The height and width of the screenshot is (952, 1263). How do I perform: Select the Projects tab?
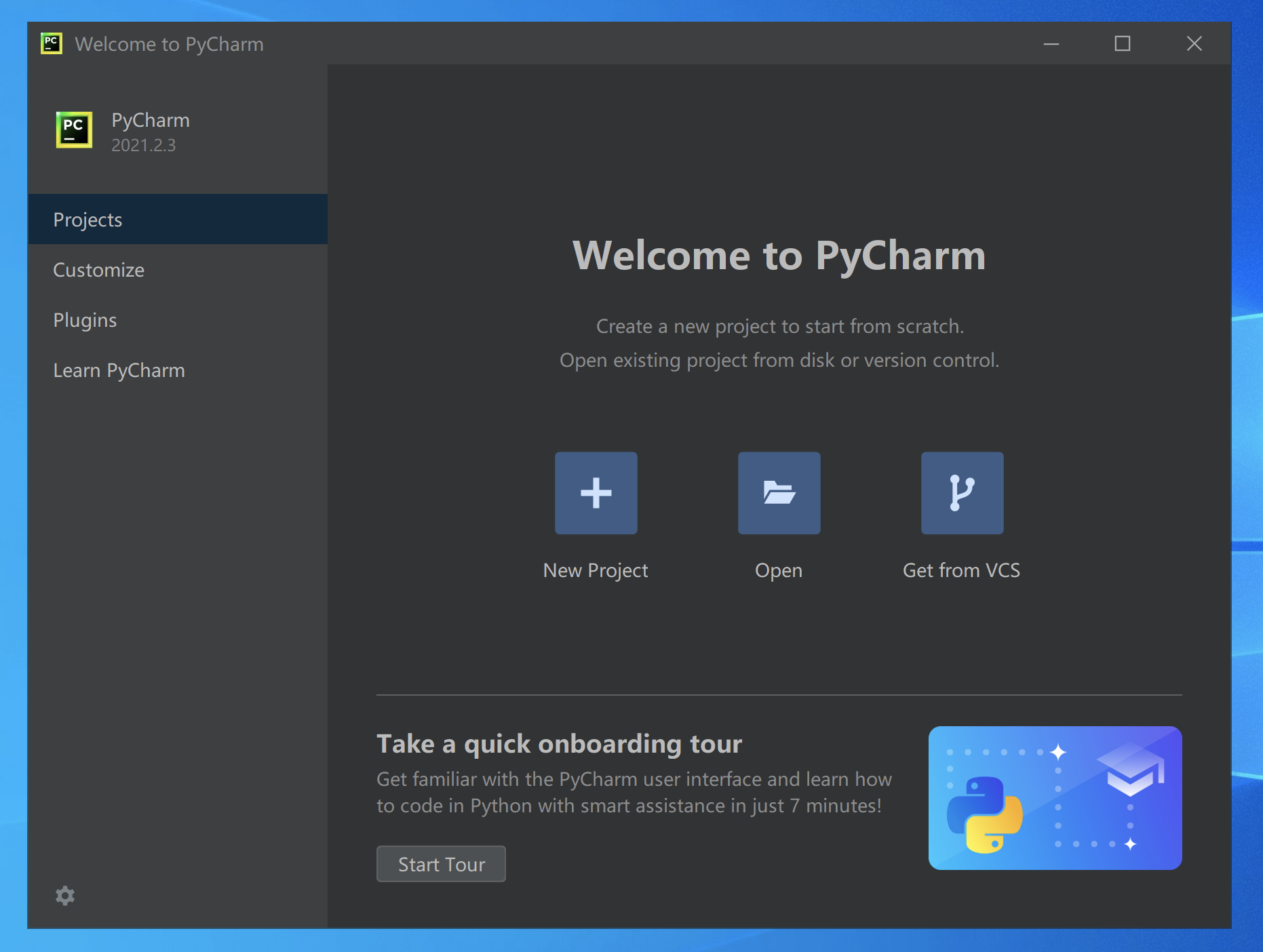point(178,219)
